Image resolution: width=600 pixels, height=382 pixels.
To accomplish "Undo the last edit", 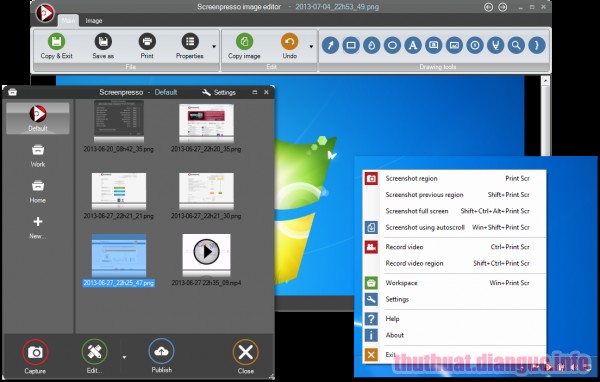I will tap(290, 46).
